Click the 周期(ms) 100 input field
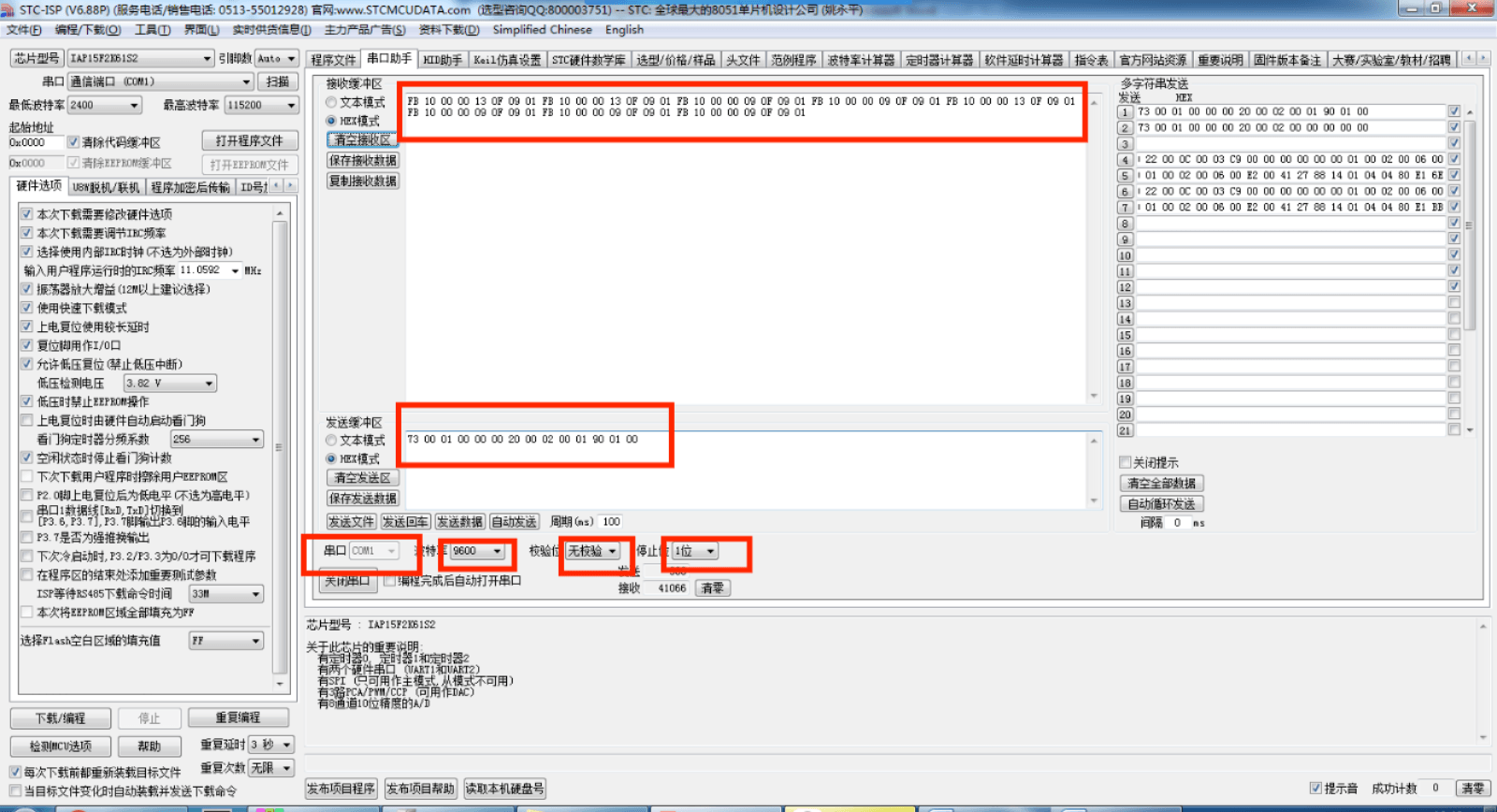 [611, 522]
